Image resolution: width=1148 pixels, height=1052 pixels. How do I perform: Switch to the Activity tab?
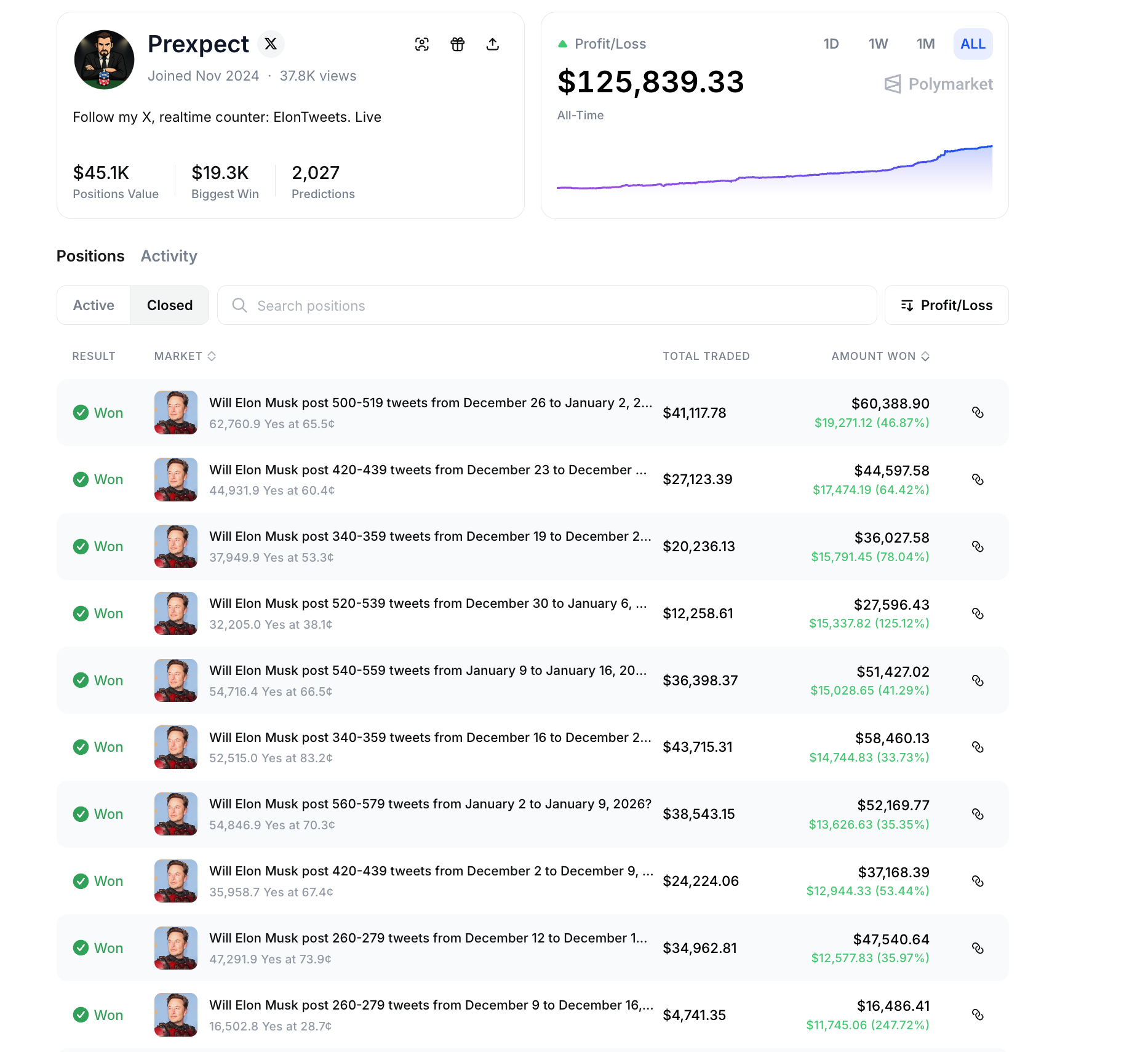[169, 256]
